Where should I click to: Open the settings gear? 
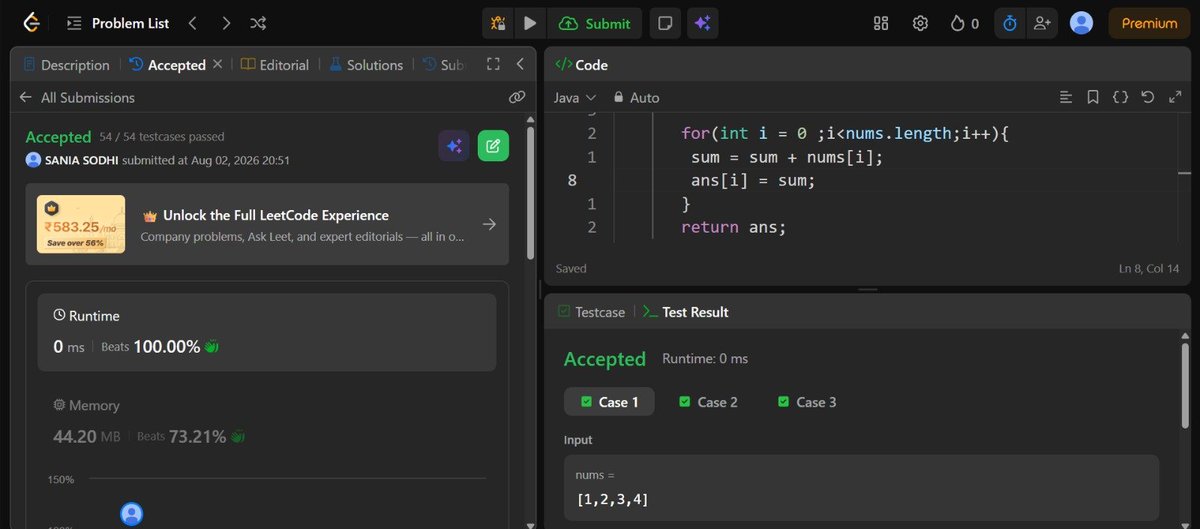(920, 23)
